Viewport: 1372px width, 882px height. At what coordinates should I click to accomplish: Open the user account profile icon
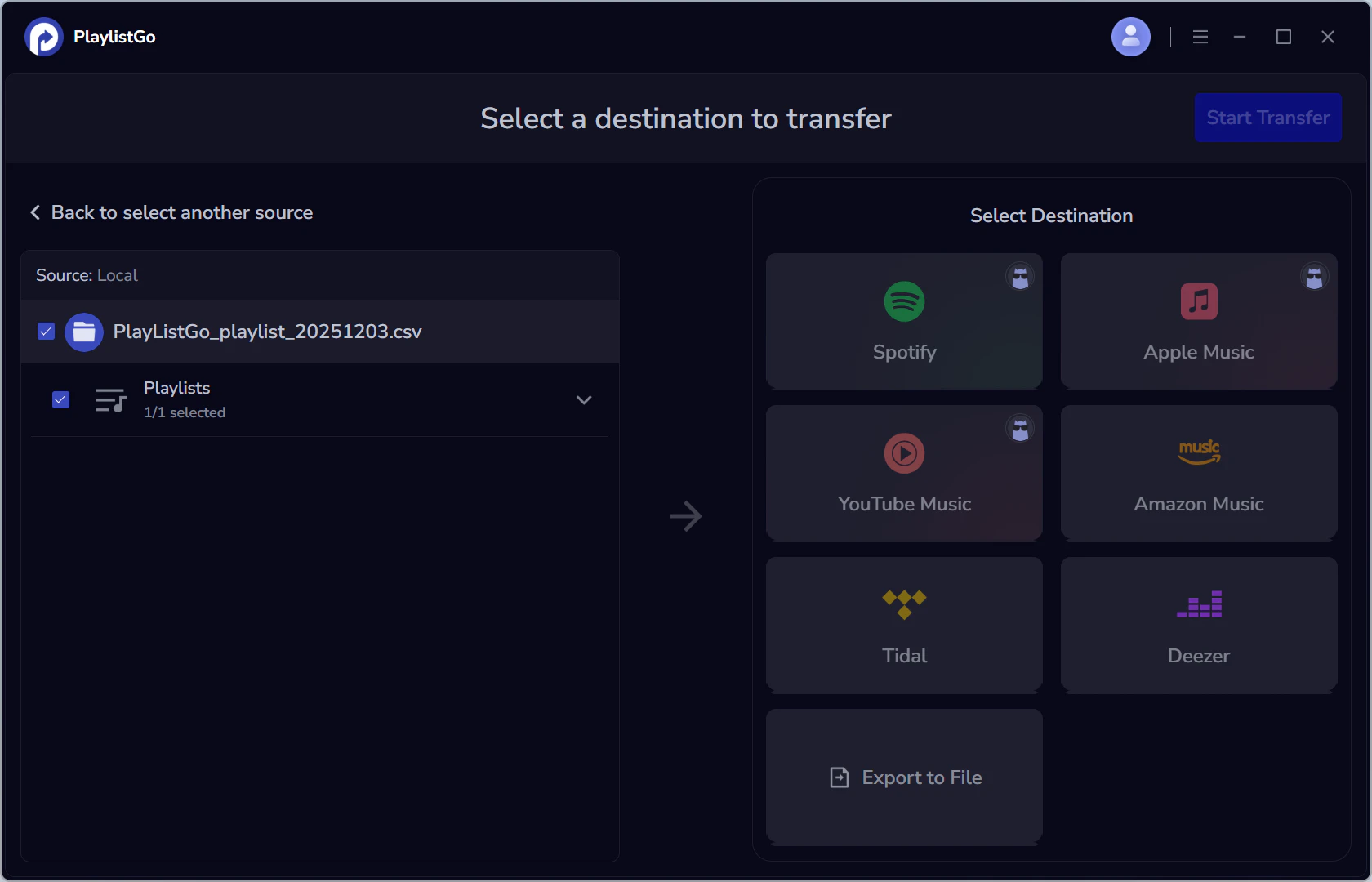pos(1130,36)
